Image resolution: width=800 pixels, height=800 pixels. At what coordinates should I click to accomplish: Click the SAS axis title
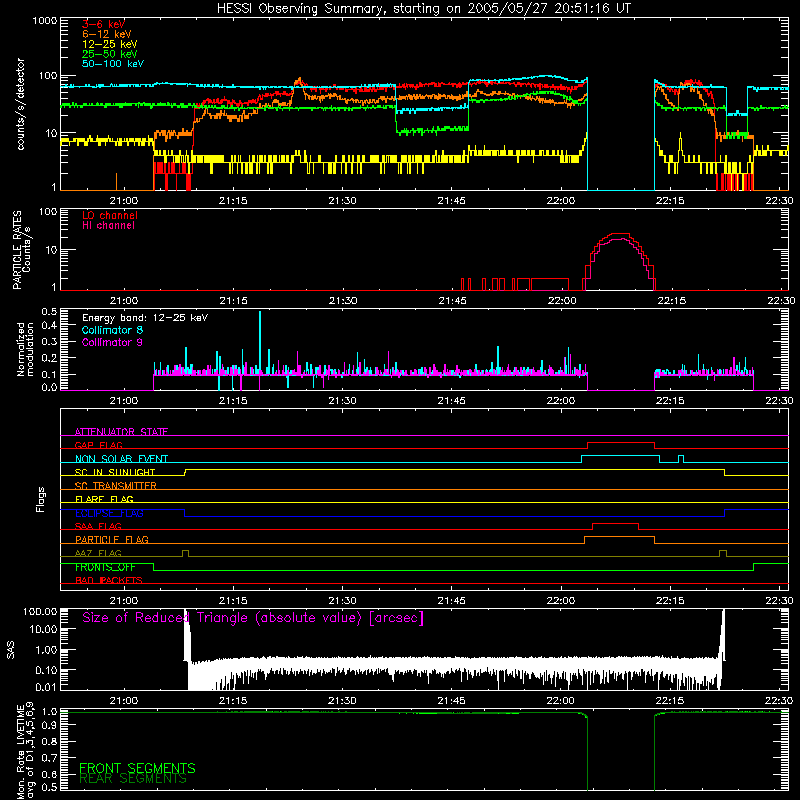10,649
